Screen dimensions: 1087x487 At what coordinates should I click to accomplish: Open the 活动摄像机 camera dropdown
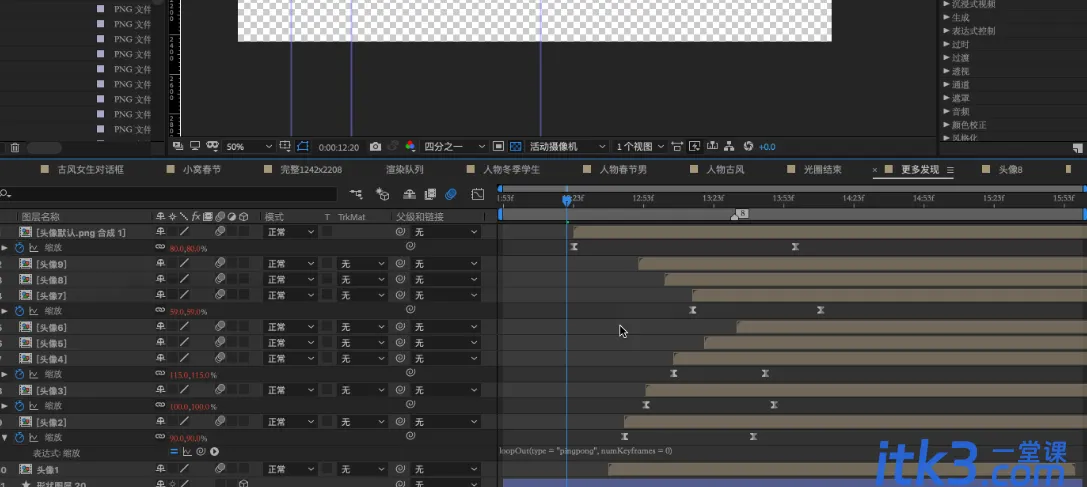(568, 146)
